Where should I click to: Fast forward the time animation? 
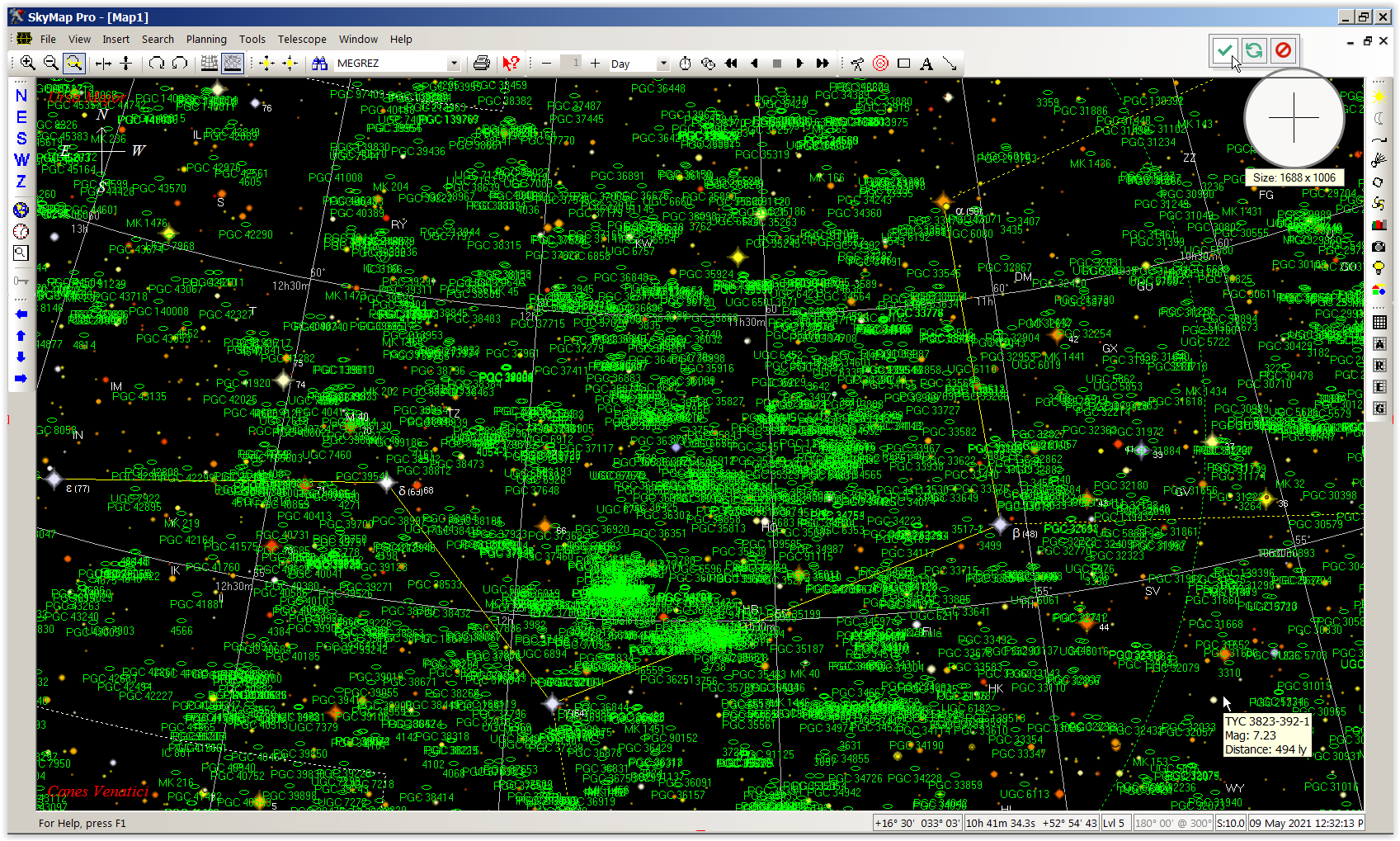[x=823, y=64]
